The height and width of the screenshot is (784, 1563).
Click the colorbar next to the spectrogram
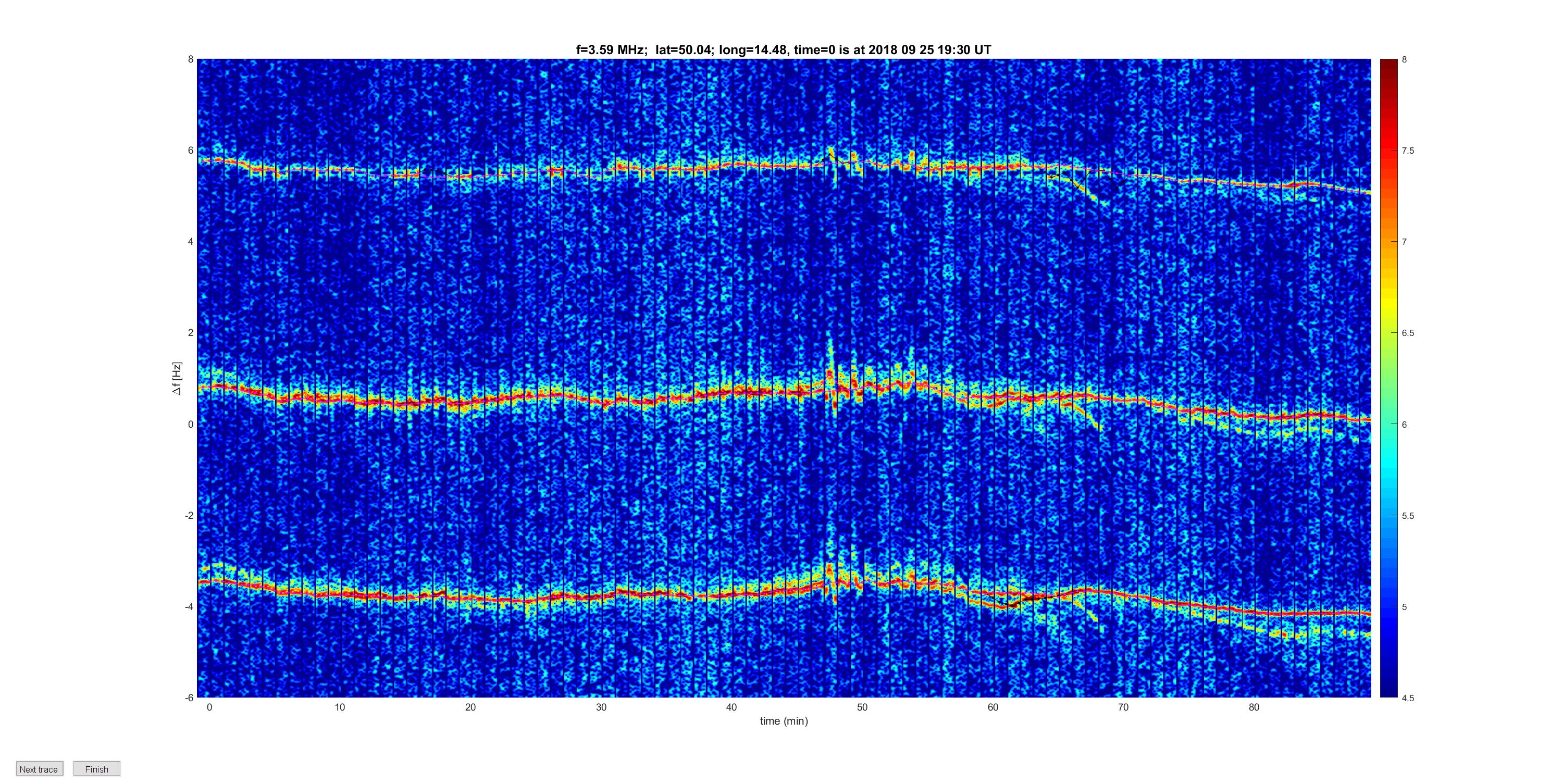(1388, 378)
